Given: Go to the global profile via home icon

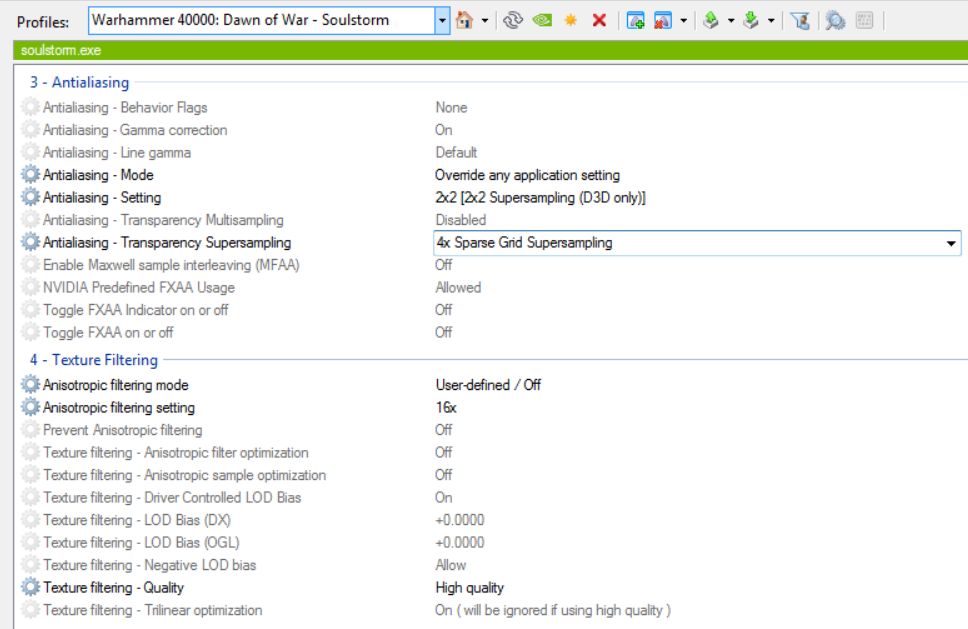Looking at the screenshot, I should 464,20.
